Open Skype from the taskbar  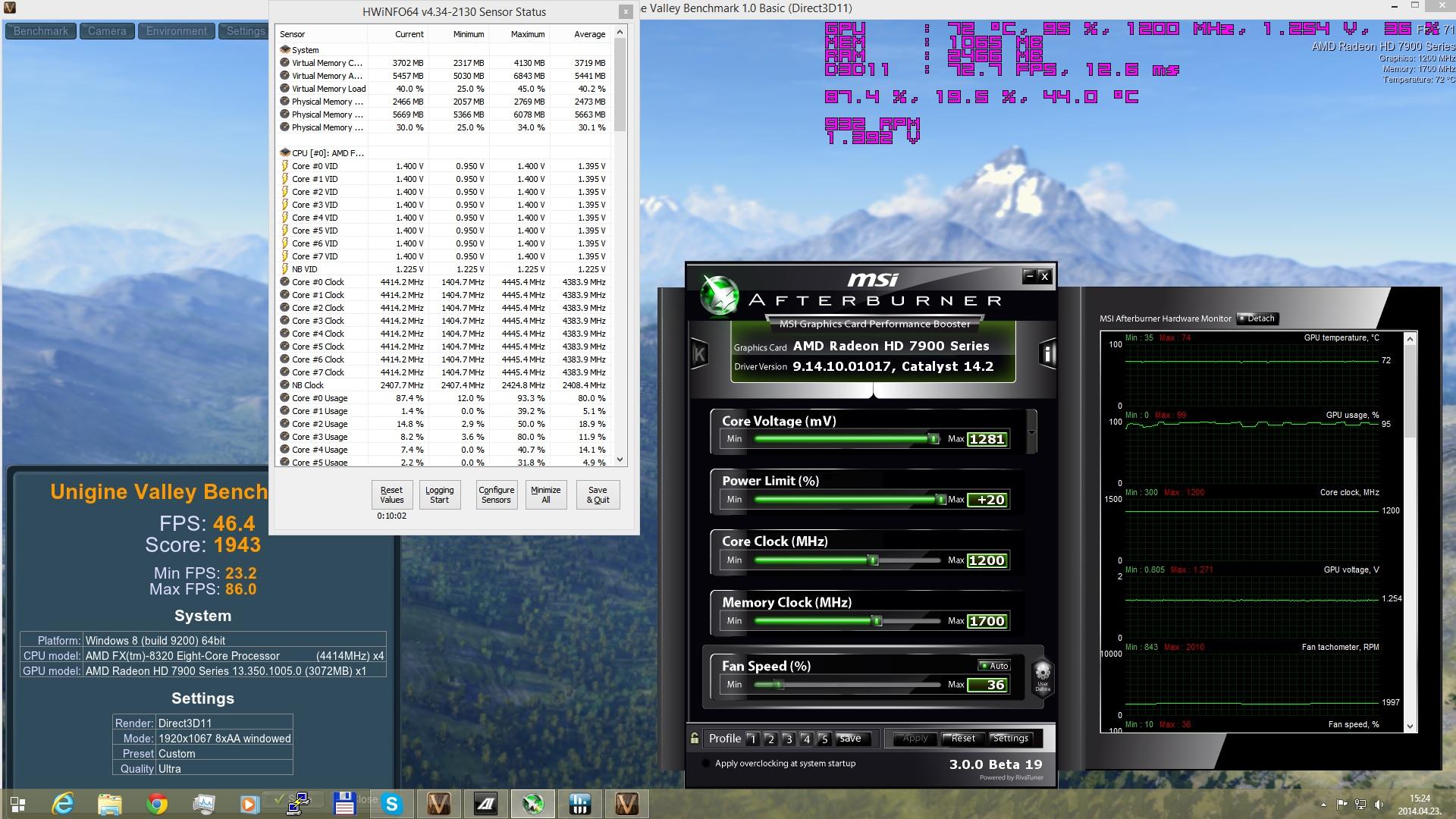coord(392,804)
